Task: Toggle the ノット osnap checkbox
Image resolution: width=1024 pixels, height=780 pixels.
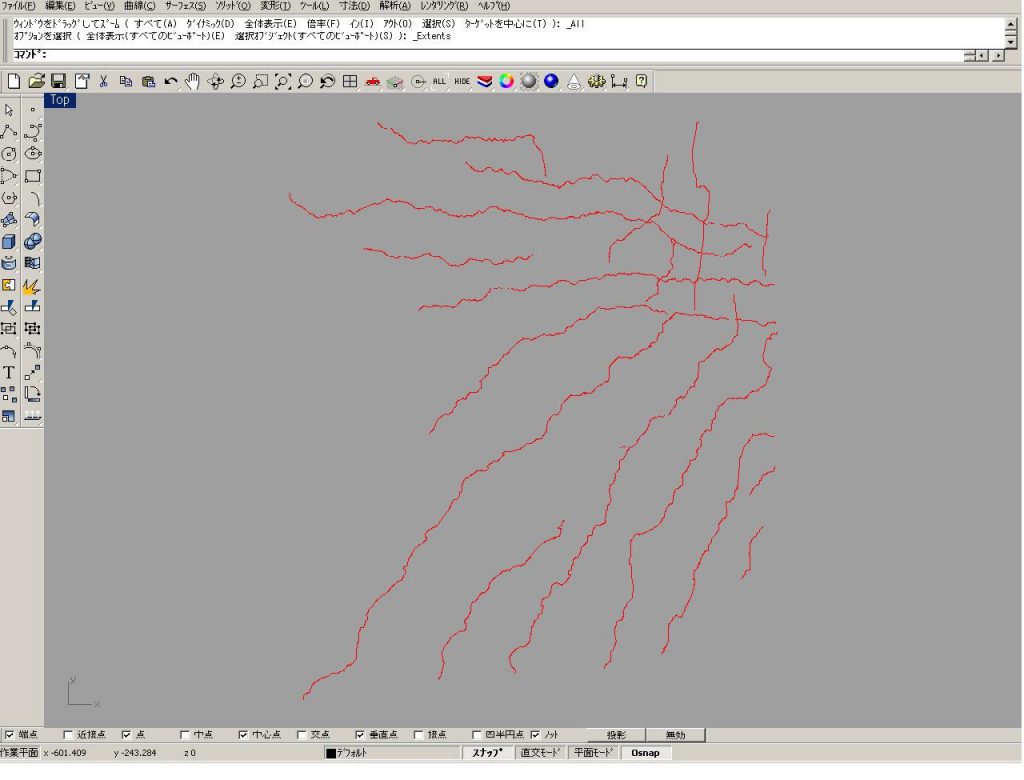Action: pos(536,735)
